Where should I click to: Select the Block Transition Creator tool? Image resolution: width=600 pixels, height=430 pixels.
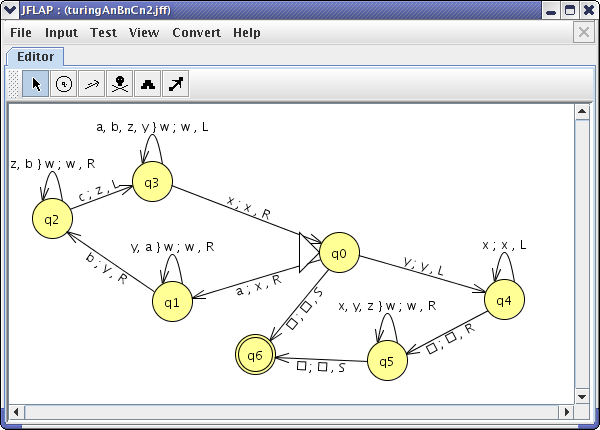click(176, 84)
